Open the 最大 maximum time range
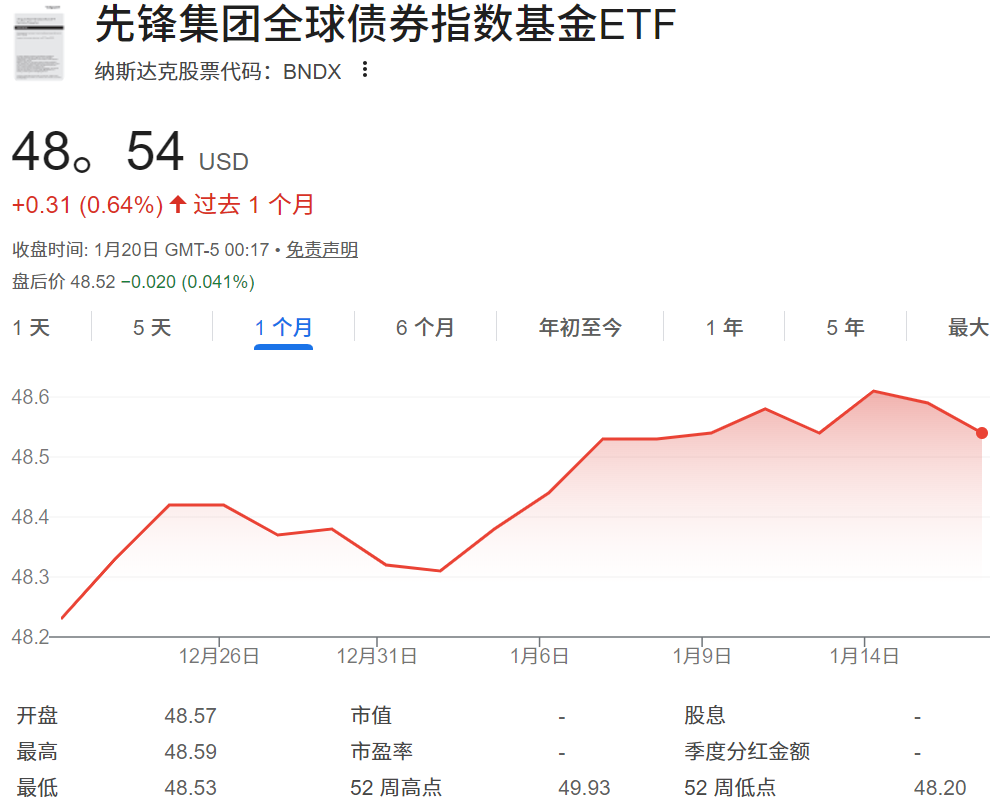The height and width of the screenshot is (798, 1001). click(x=967, y=327)
